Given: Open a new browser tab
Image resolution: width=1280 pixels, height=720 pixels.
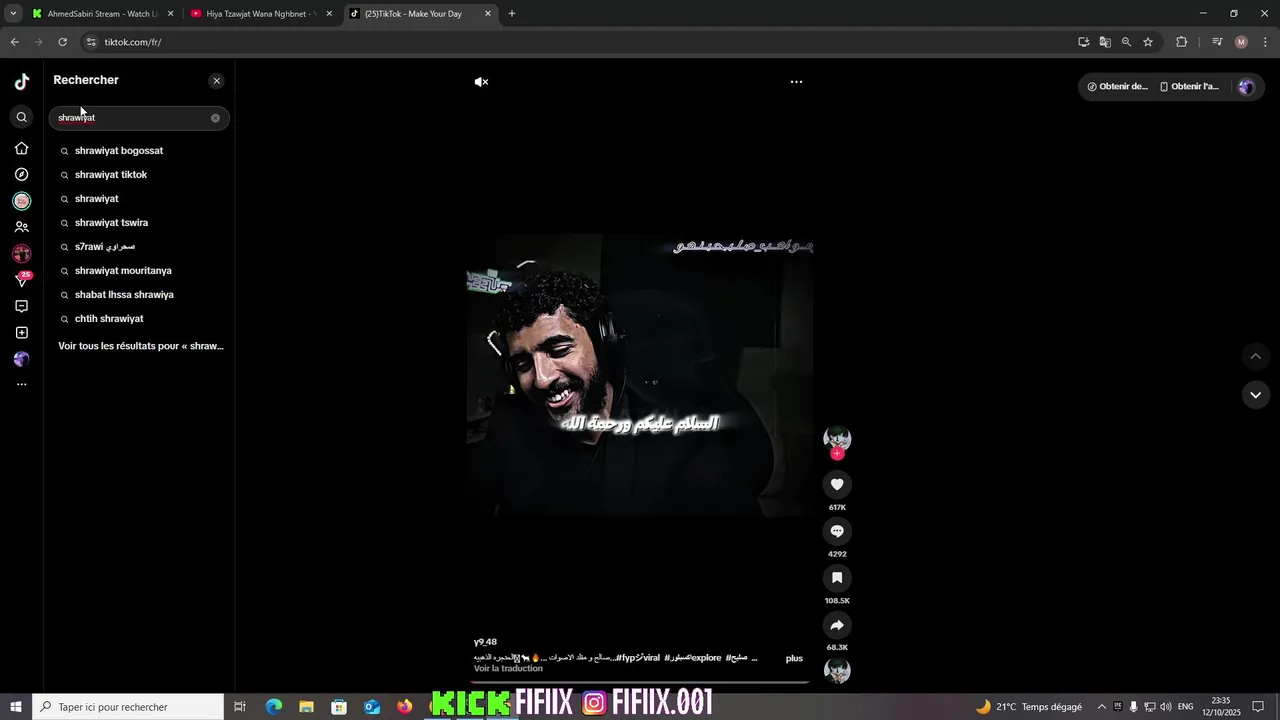Looking at the screenshot, I should 512,14.
